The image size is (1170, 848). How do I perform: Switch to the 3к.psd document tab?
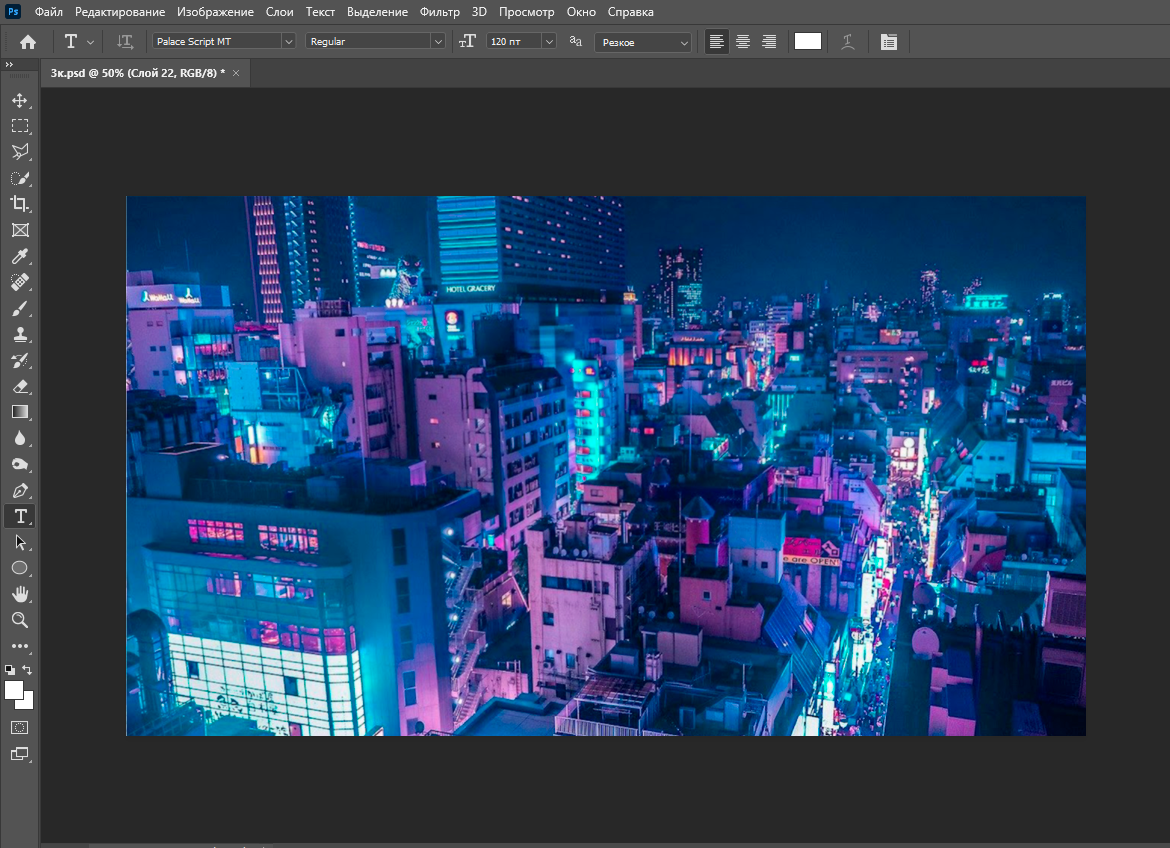point(137,73)
